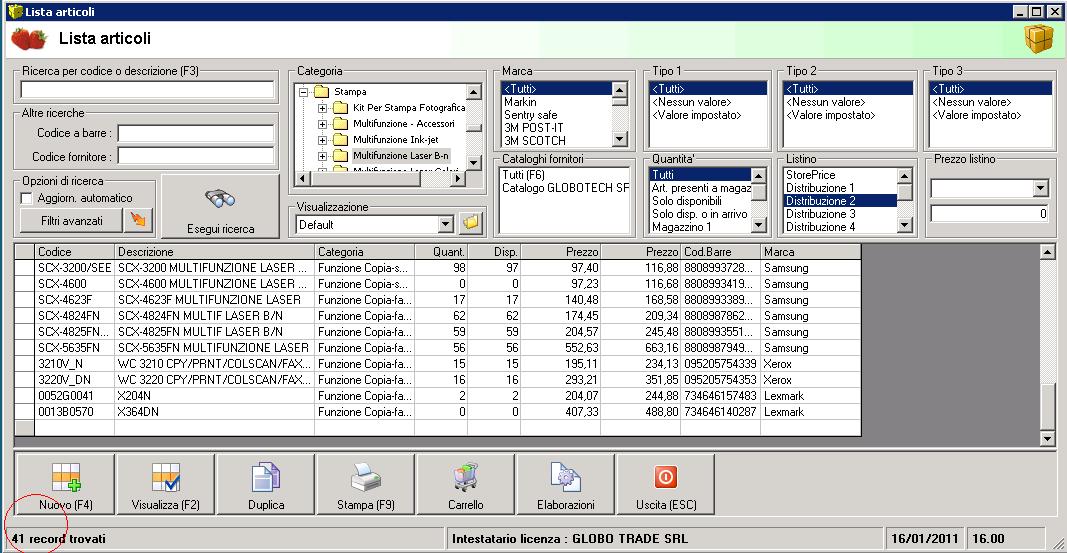Open the Carrello shopping cart
The height and width of the screenshot is (553, 1067).
(x=465, y=484)
